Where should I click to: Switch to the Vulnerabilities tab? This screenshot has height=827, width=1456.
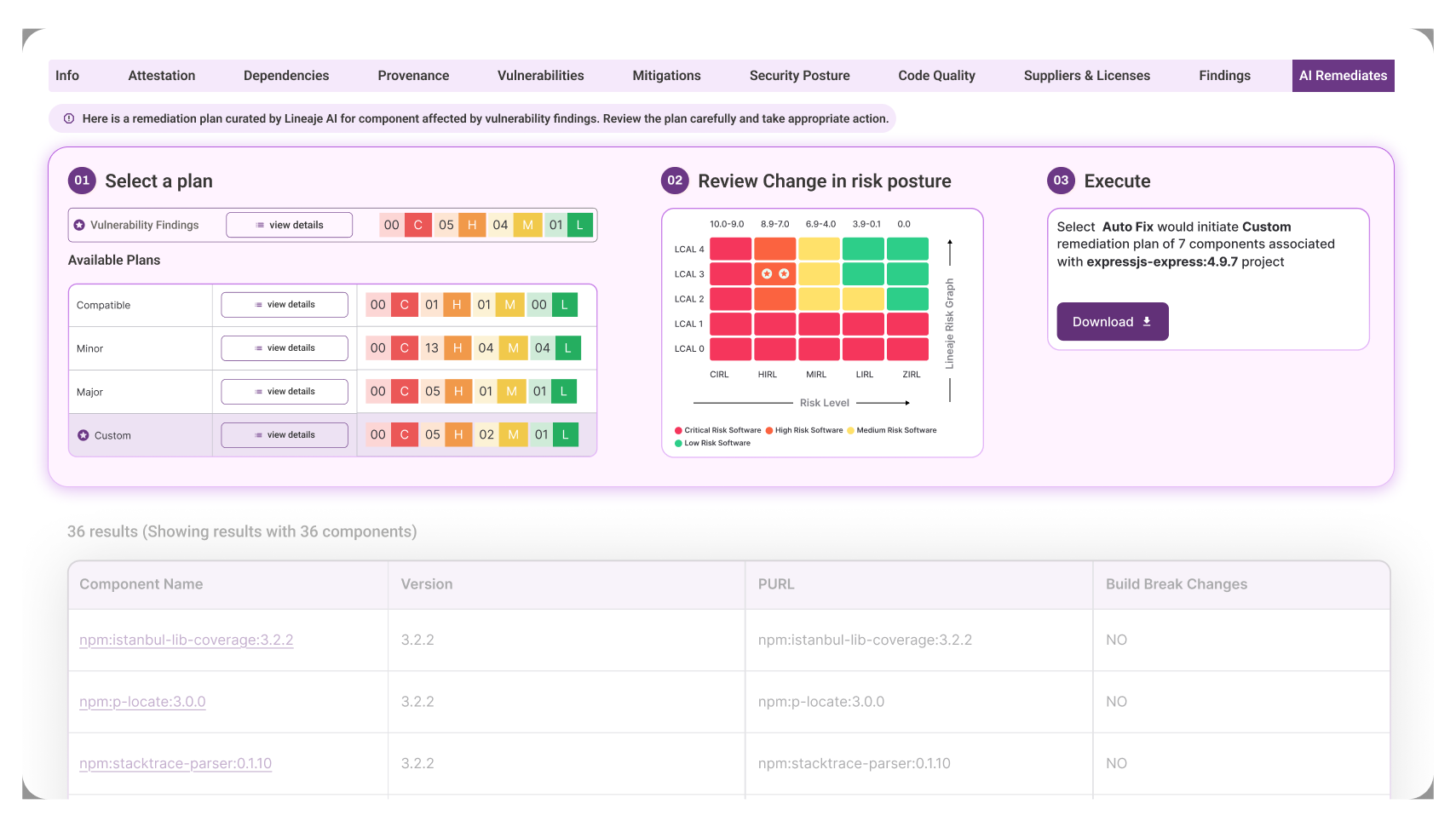[x=540, y=76]
